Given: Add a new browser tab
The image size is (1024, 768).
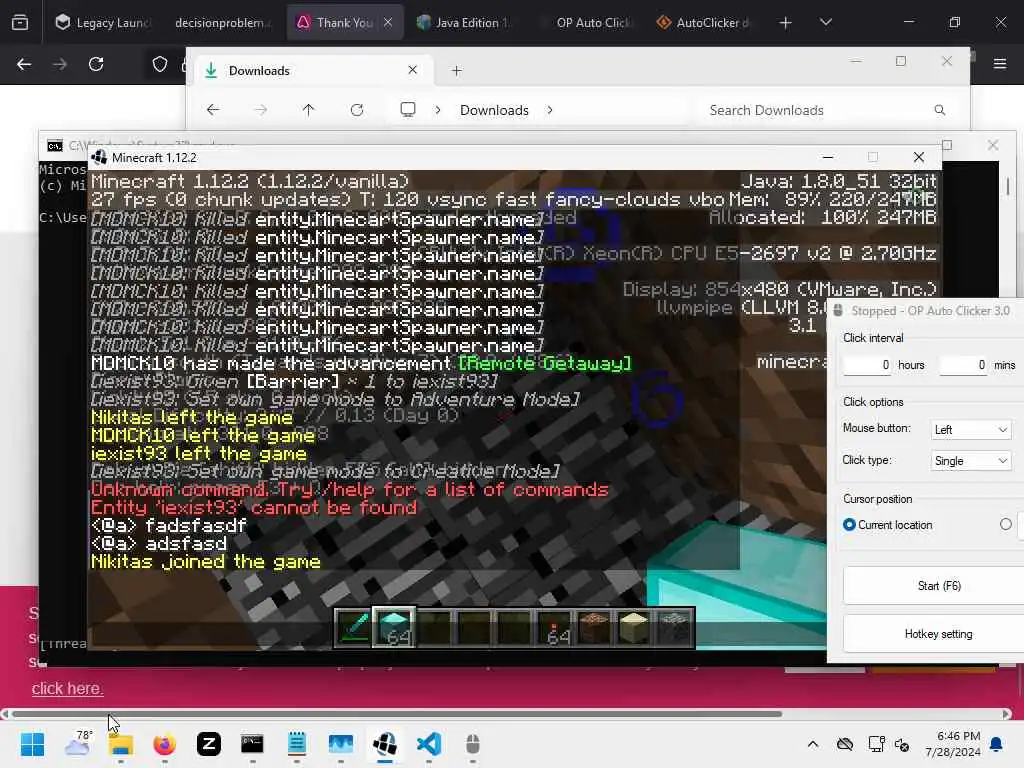Looking at the screenshot, I should (785, 23).
